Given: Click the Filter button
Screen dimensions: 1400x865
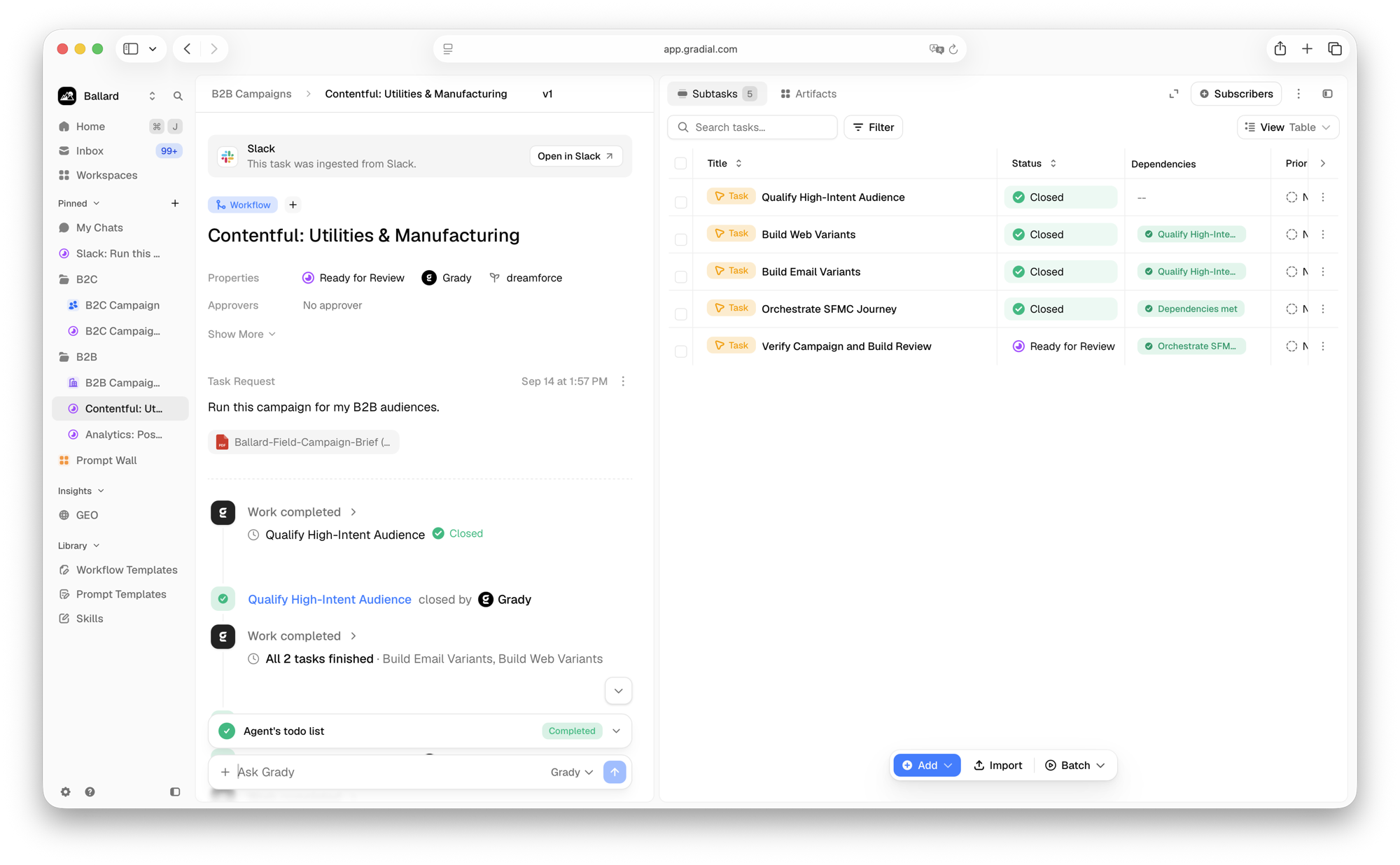Looking at the screenshot, I should click(873, 127).
